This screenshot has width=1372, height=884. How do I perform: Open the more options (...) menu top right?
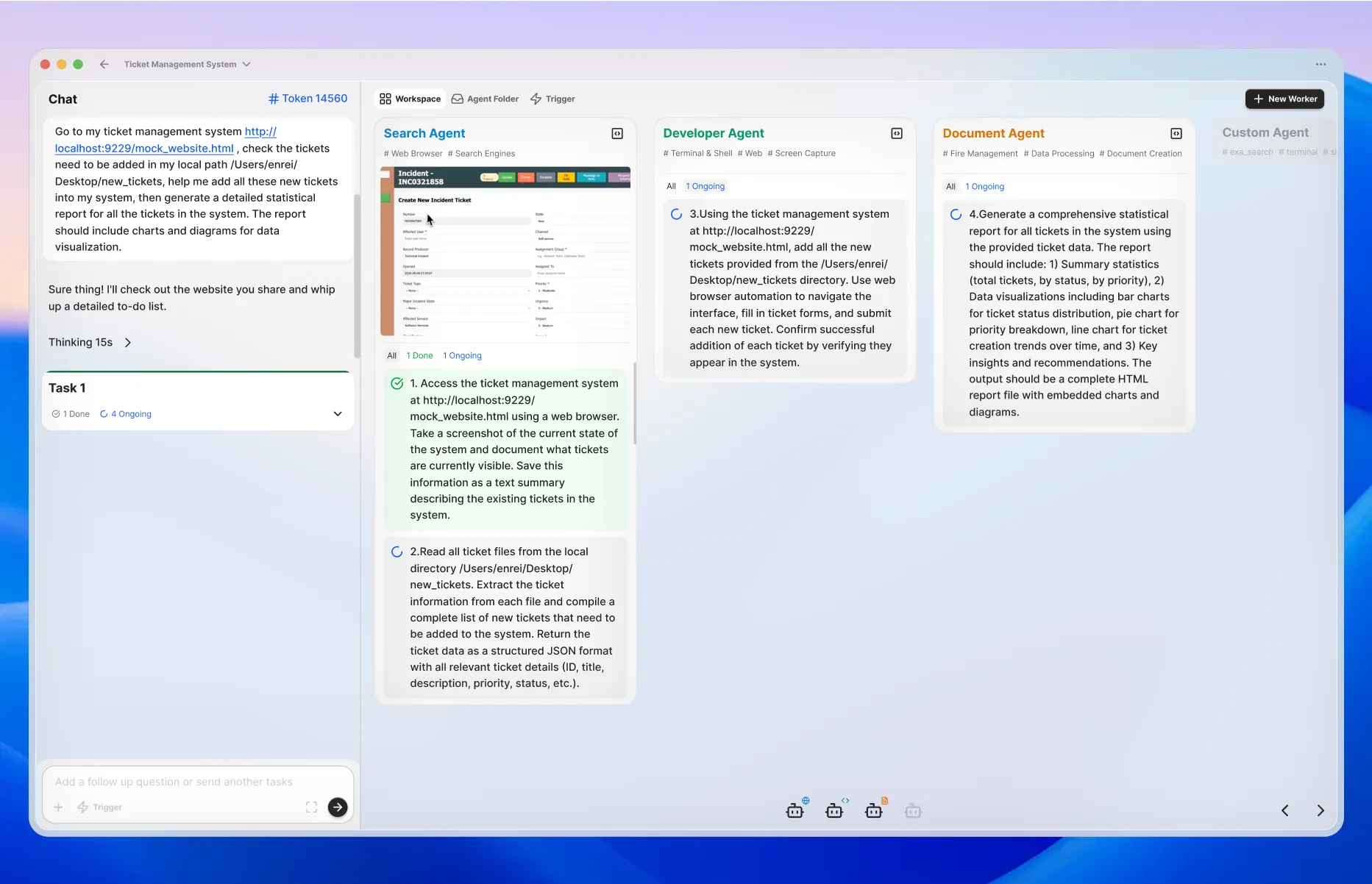coord(1321,64)
